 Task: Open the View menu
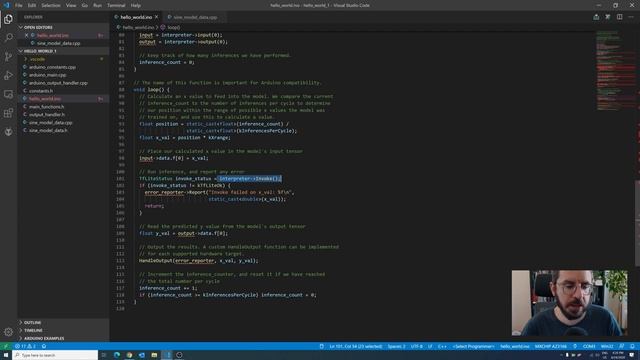(71, 5)
